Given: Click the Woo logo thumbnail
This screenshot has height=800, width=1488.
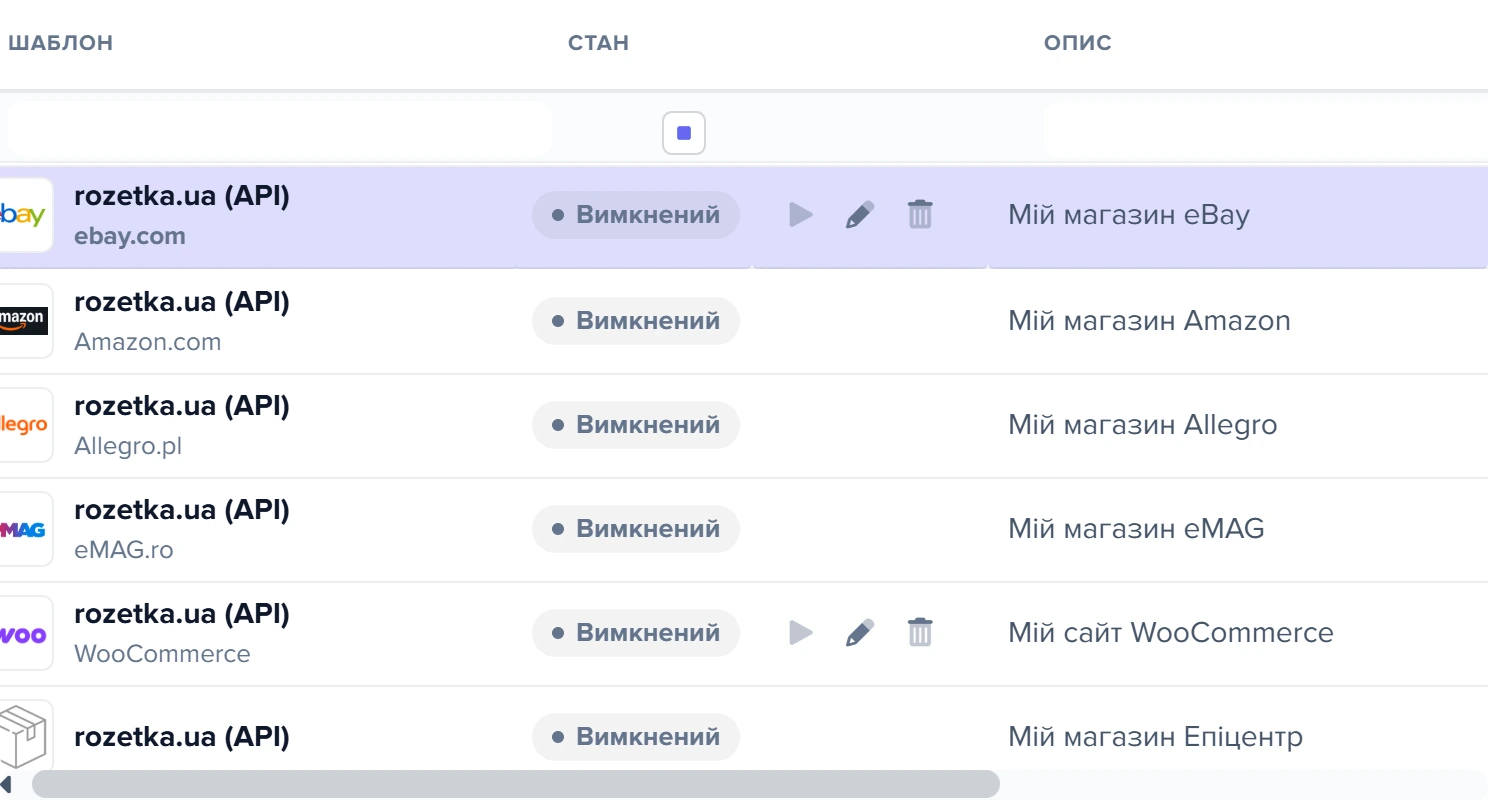Looking at the screenshot, I should click(25, 633).
